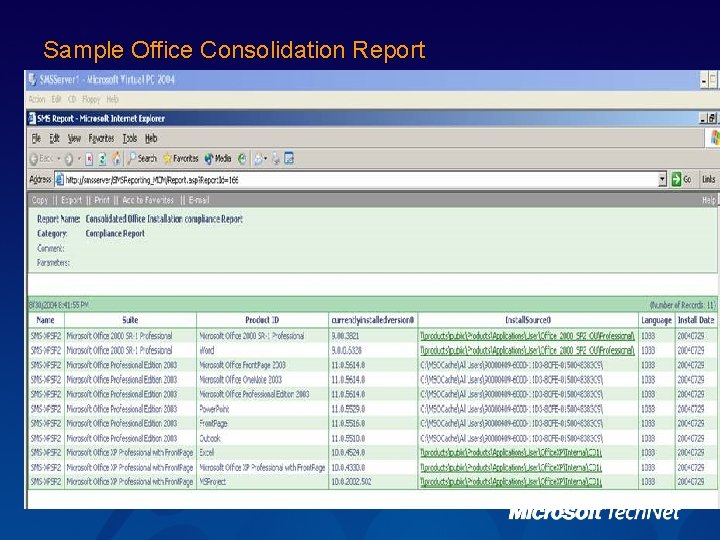Open Virtual PC CD menu
The width and height of the screenshot is (720, 540).
[x=72, y=99]
